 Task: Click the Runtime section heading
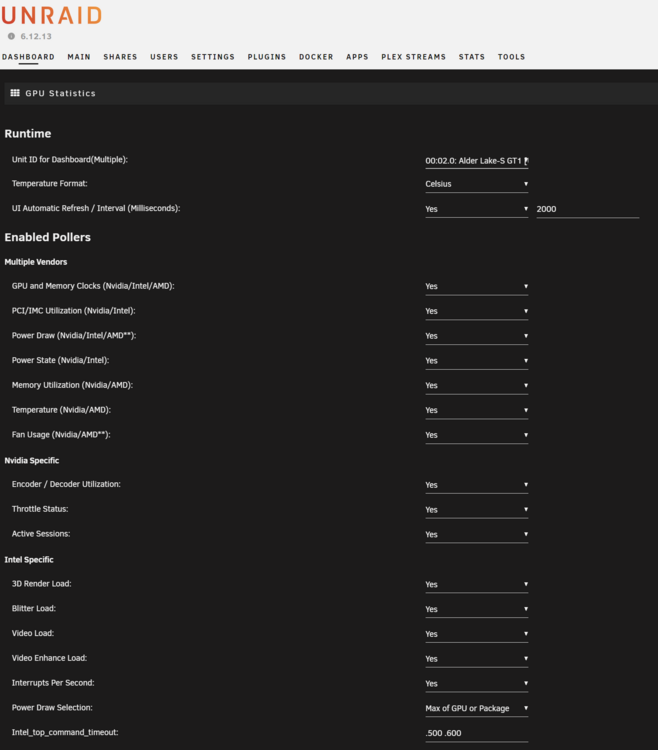pyautogui.click(x=28, y=134)
